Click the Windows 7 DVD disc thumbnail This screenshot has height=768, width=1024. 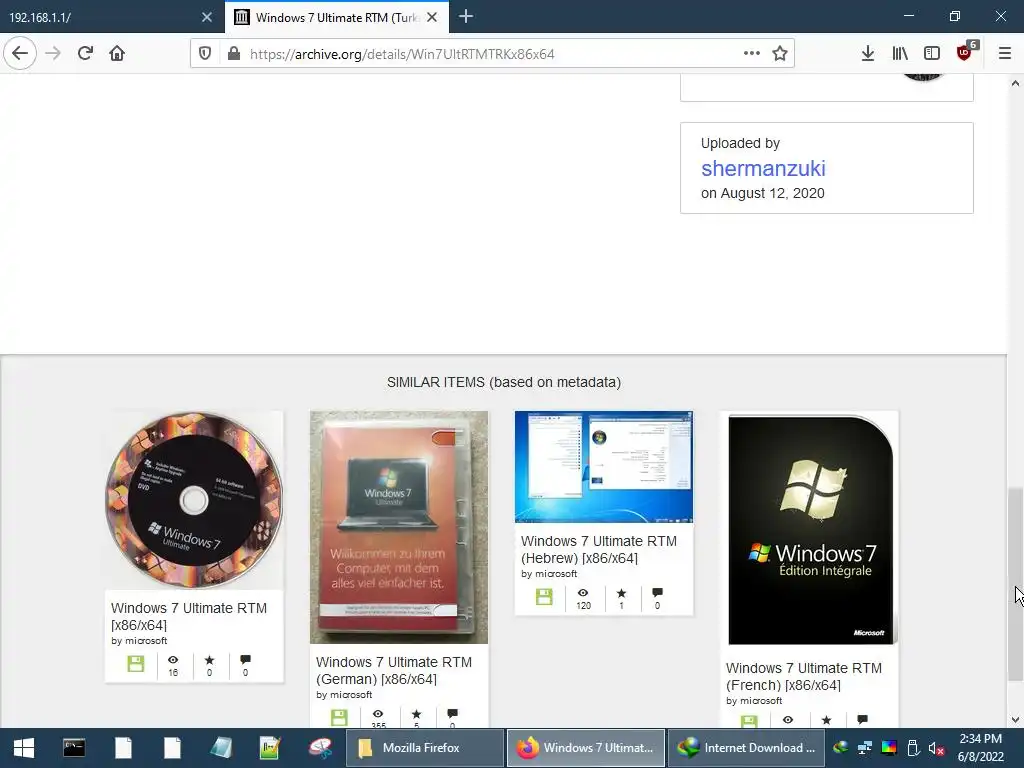(x=194, y=500)
